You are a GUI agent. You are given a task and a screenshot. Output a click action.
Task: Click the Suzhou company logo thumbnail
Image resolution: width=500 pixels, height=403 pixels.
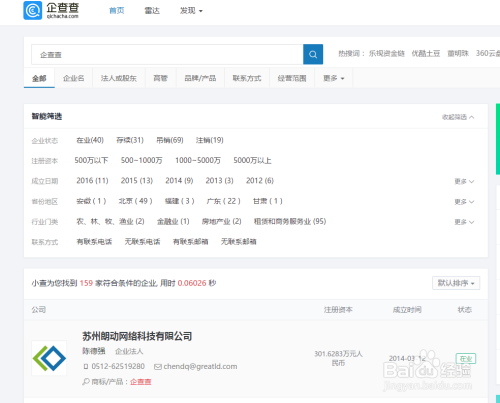tap(49, 358)
